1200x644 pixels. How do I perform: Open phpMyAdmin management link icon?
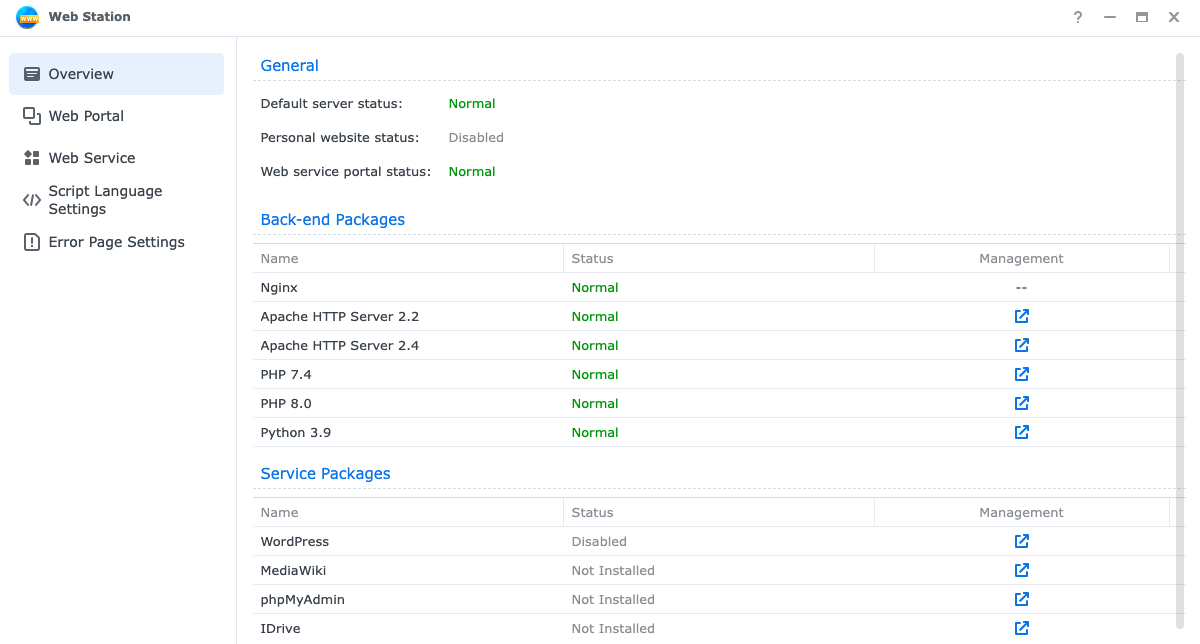coord(1021,599)
